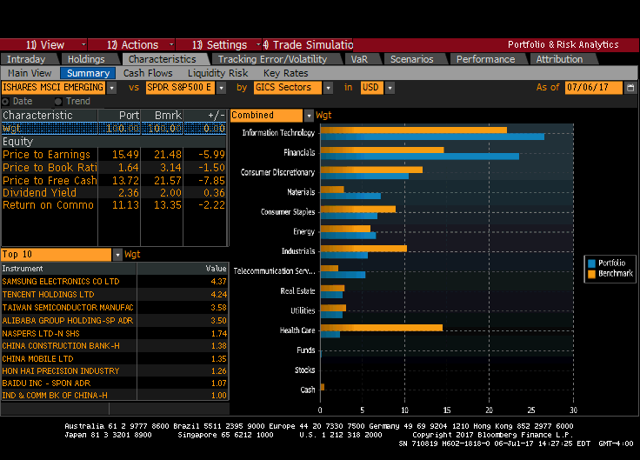Click the Return on Common row

[x=114, y=205]
